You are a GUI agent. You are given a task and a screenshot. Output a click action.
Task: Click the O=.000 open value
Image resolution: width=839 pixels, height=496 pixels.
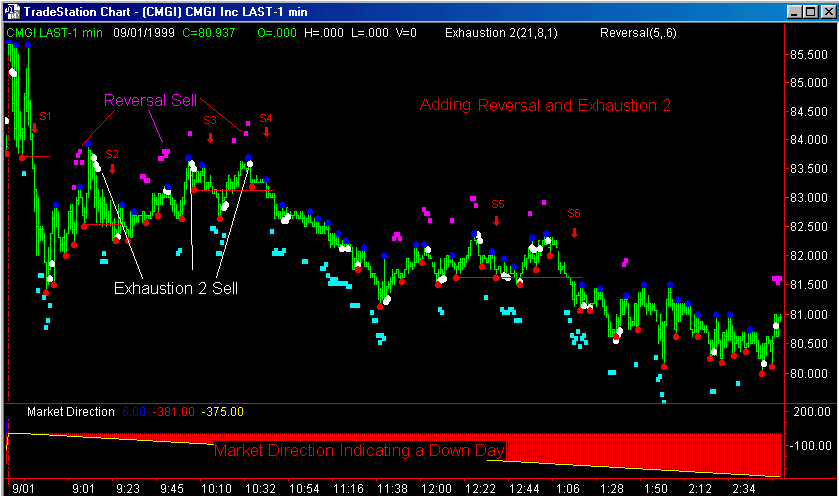coord(277,33)
